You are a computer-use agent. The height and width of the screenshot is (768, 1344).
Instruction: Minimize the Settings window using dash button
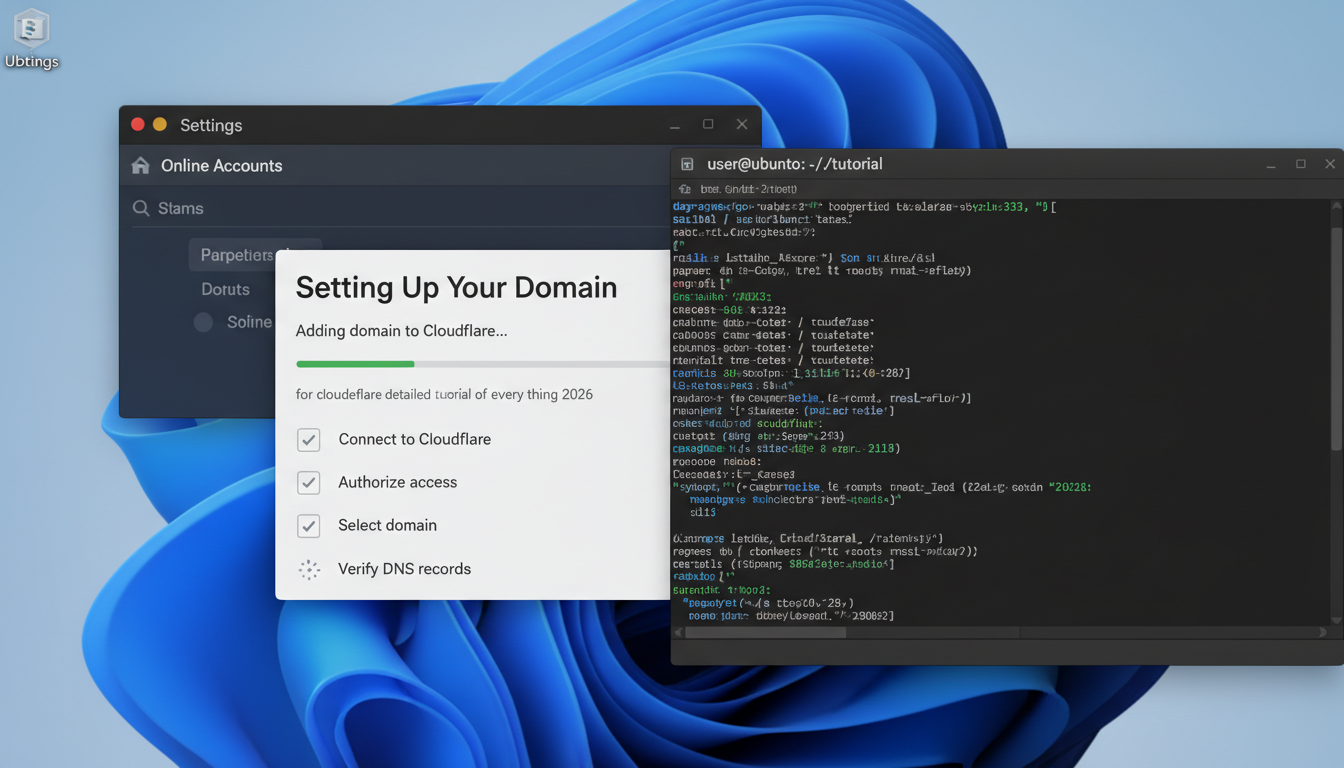(x=675, y=125)
